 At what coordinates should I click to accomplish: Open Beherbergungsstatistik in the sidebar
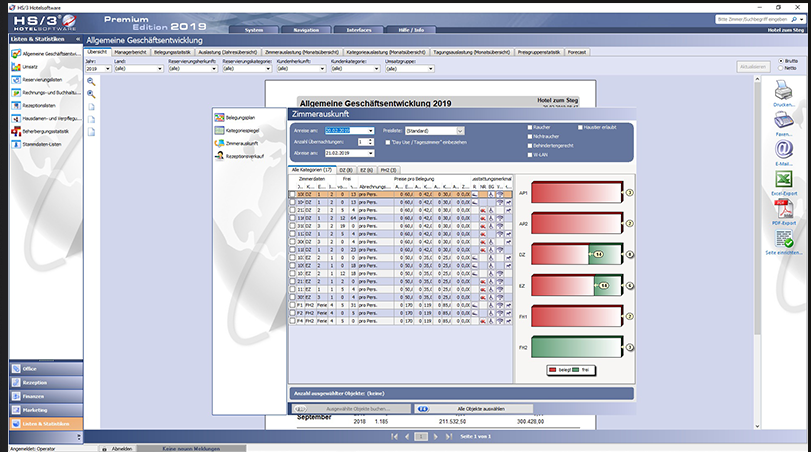click(x=40, y=131)
